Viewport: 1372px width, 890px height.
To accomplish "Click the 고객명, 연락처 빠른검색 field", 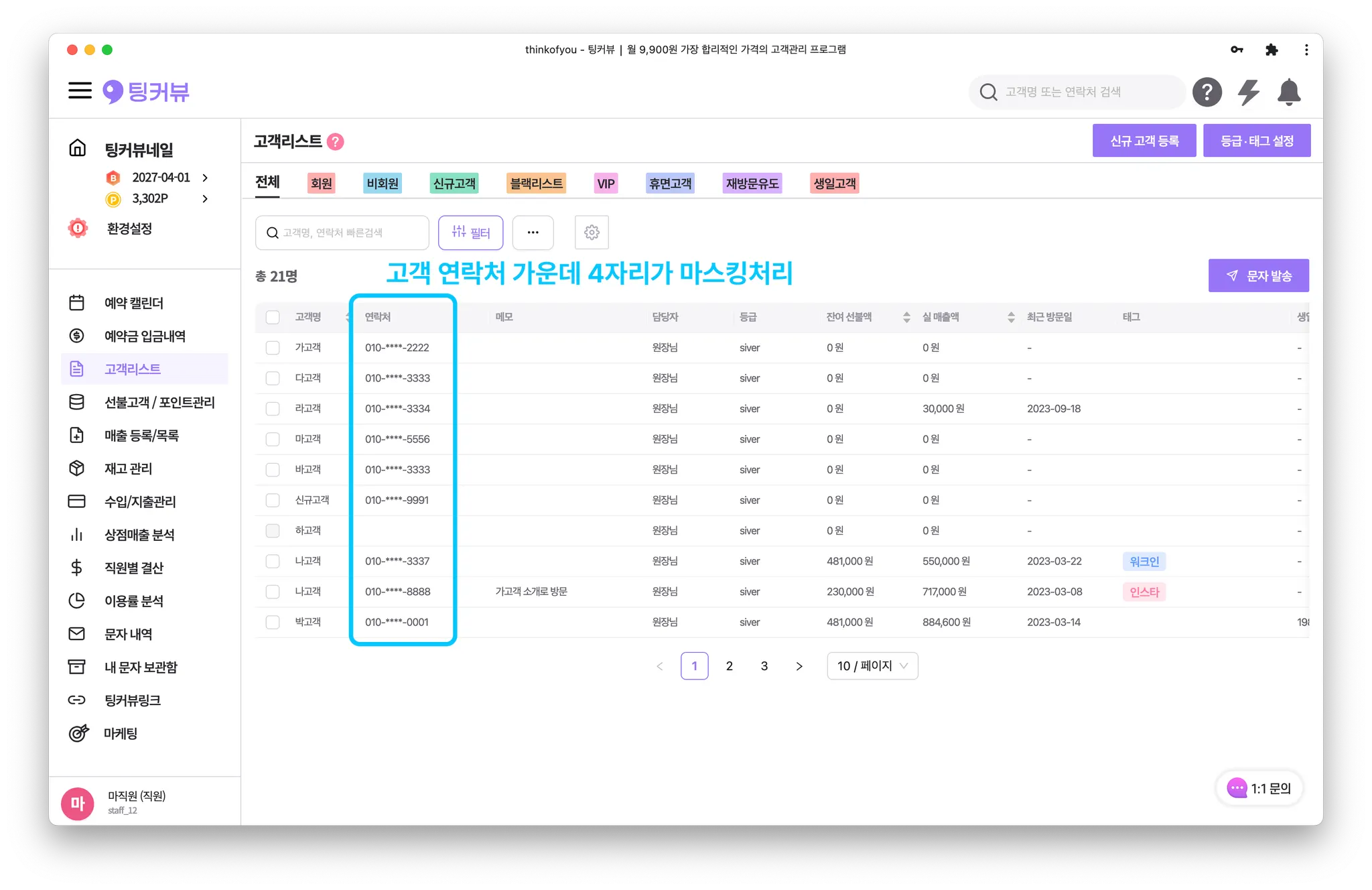I will [x=342, y=233].
